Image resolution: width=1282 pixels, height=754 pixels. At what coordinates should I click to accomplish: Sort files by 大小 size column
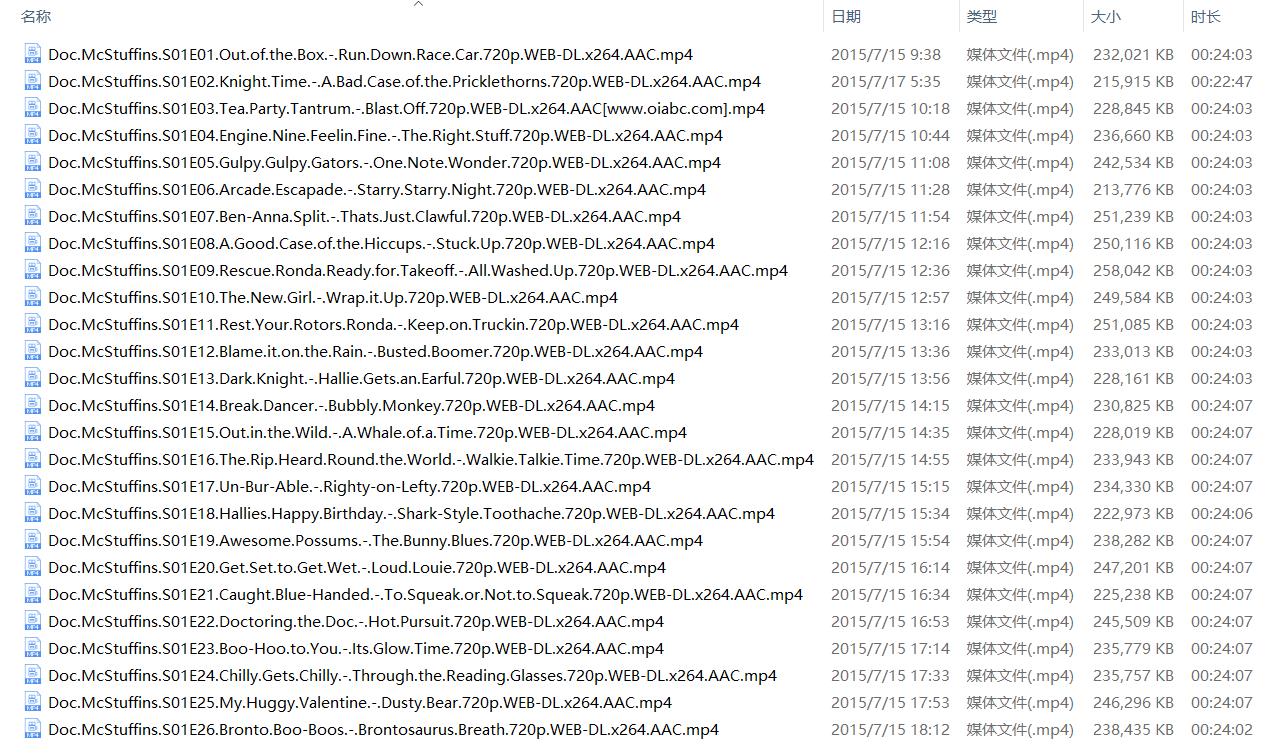tap(1105, 16)
